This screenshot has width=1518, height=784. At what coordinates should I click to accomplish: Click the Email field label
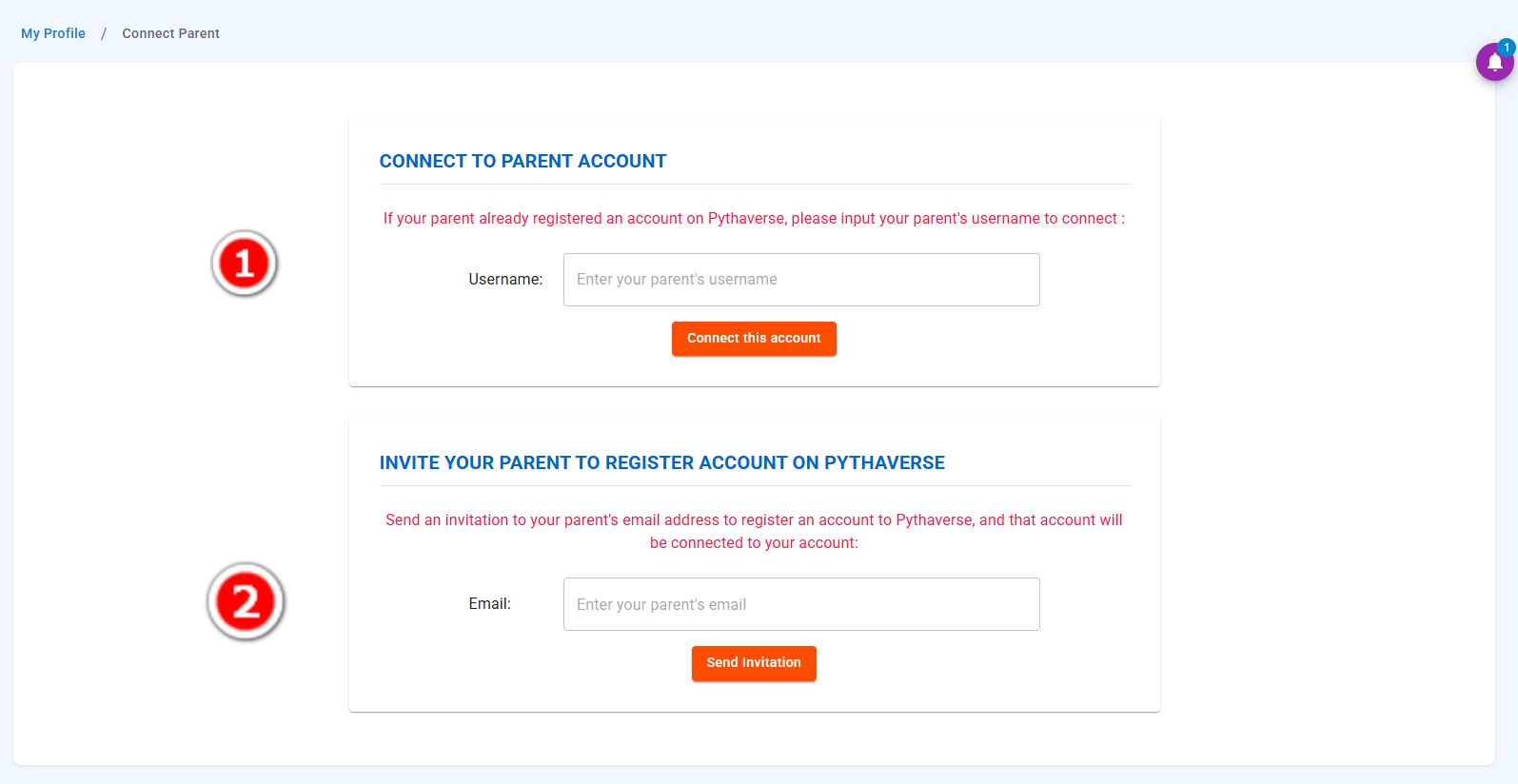[489, 604]
